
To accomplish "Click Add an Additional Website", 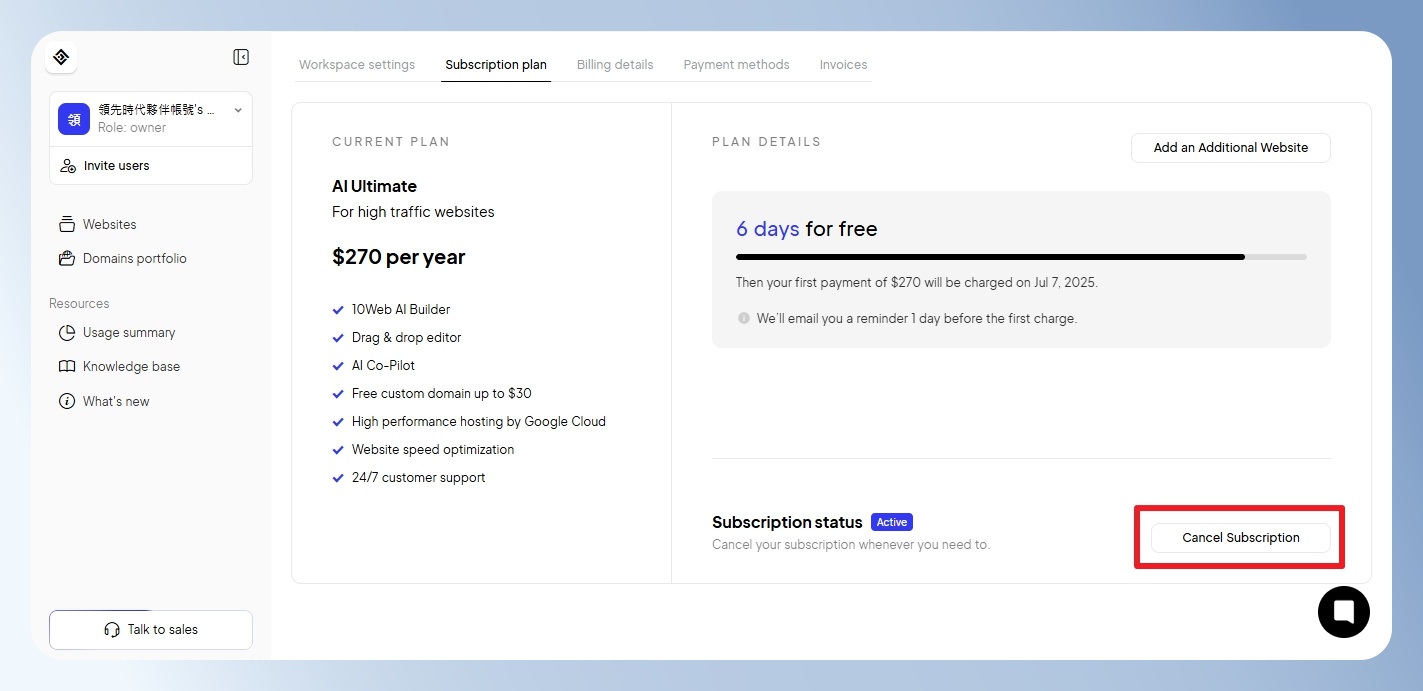I will 1230,147.
